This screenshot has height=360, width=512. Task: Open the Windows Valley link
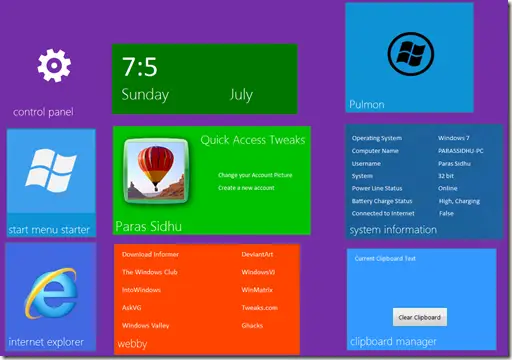click(x=145, y=325)
